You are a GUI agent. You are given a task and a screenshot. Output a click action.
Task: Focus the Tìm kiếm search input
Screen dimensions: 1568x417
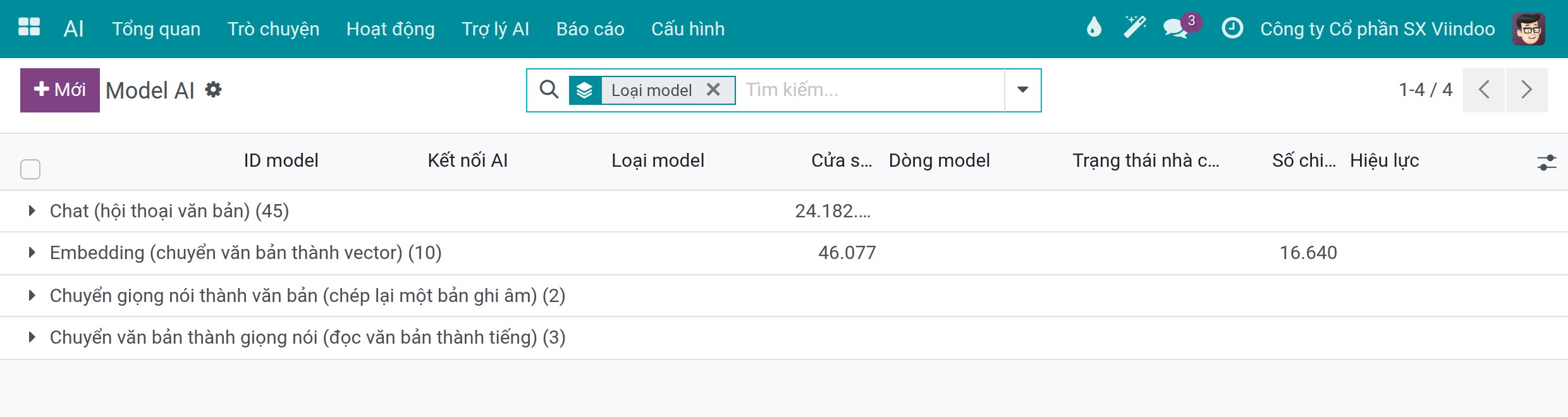(873, 90)
